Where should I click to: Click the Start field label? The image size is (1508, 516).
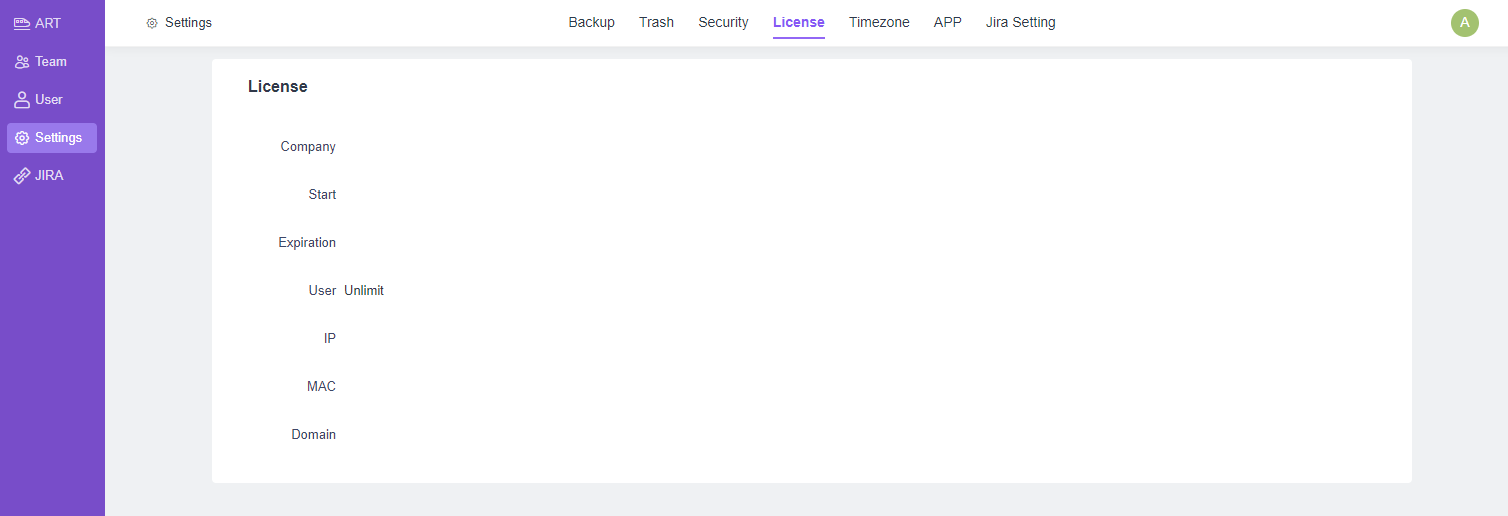[x=322, y=195]
